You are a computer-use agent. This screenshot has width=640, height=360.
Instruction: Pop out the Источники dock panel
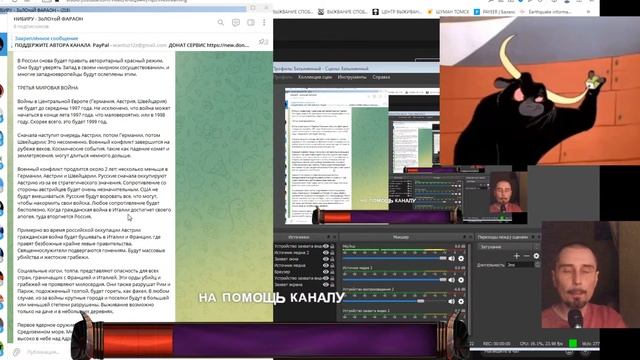[328, 237]
